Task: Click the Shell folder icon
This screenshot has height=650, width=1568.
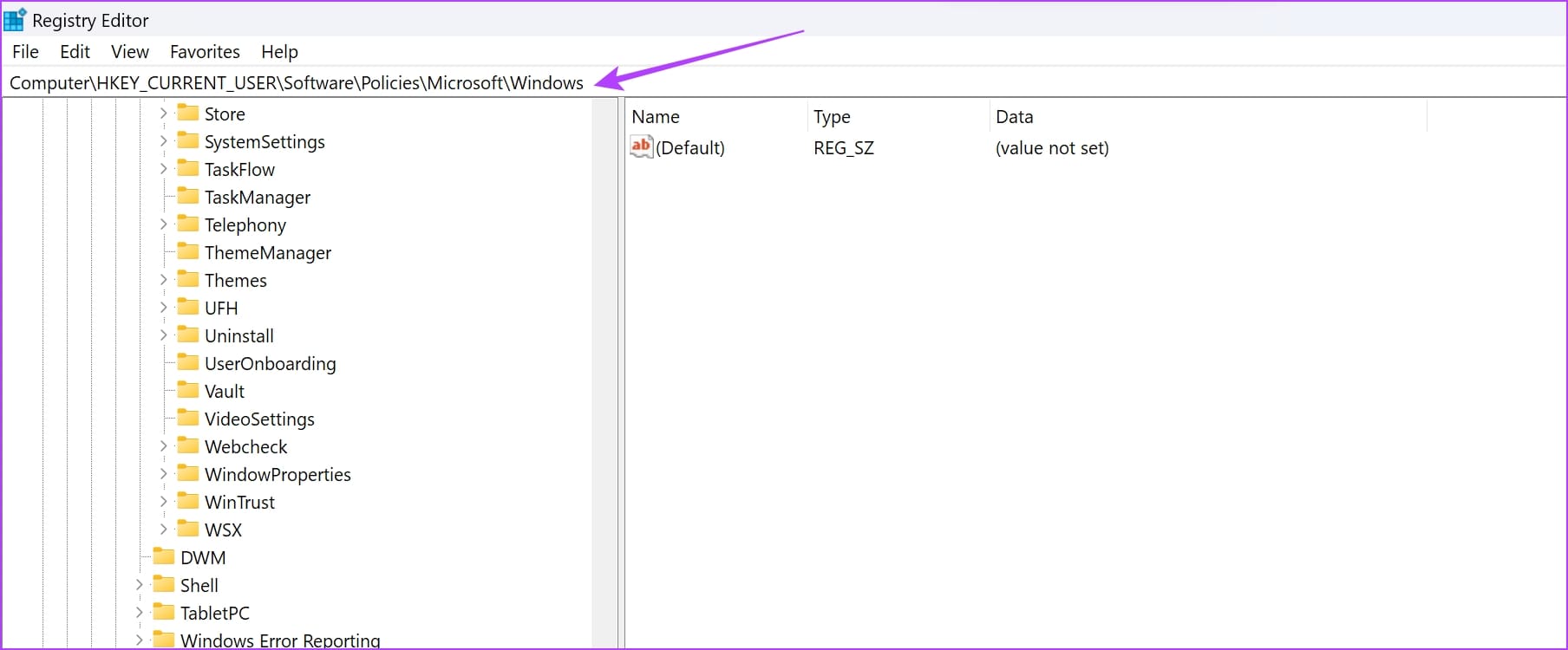Action: click(164, 584)
